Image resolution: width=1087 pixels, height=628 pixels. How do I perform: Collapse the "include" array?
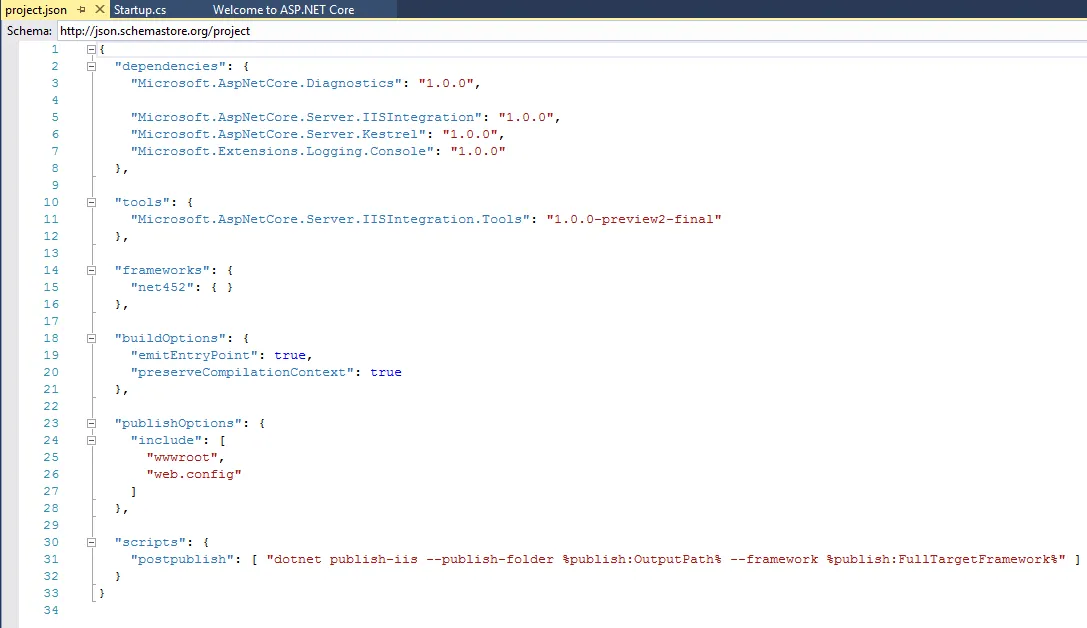pyautogui.click(x=91, y=440)
